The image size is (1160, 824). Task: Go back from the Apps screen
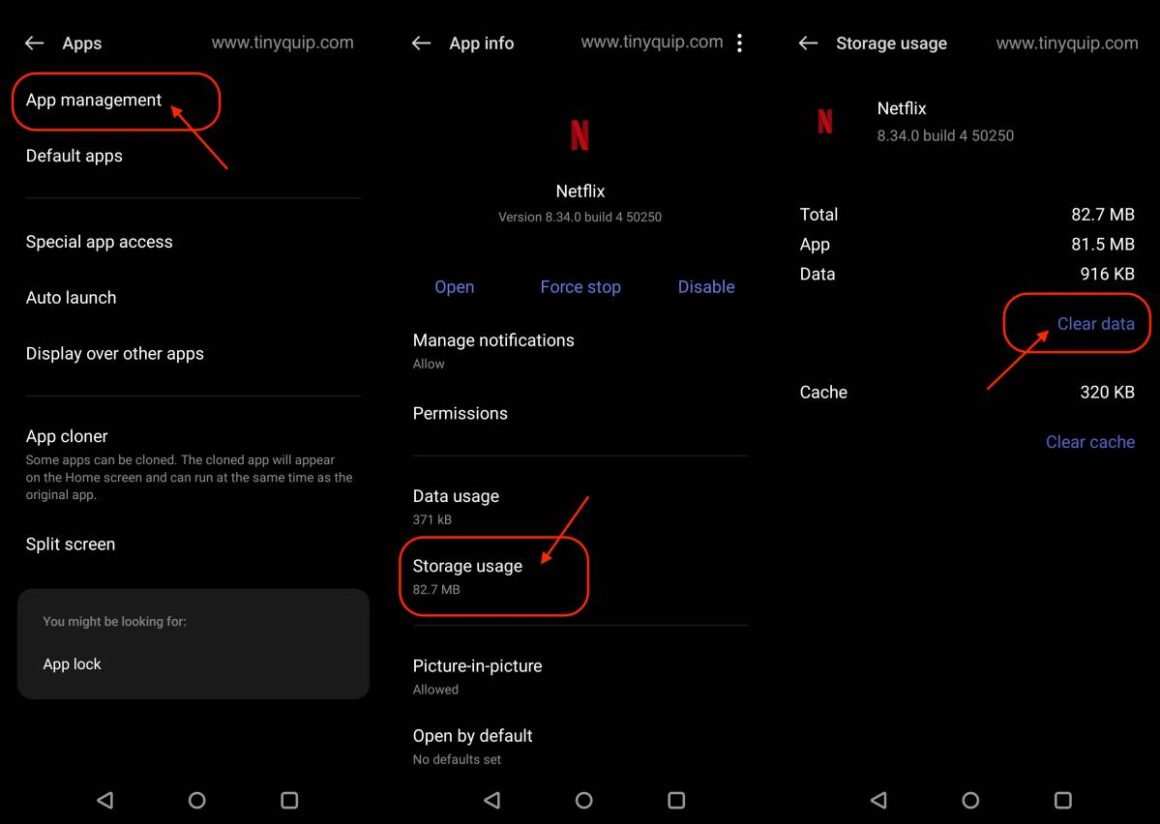tap(34, 44)
